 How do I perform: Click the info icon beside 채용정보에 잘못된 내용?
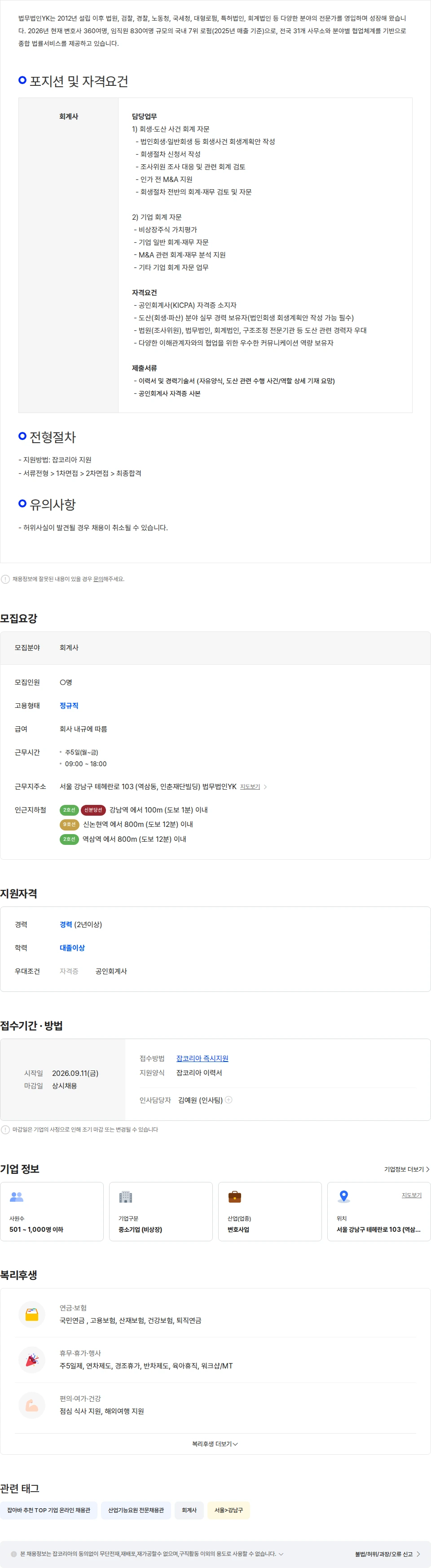click(x=5, y=579)
